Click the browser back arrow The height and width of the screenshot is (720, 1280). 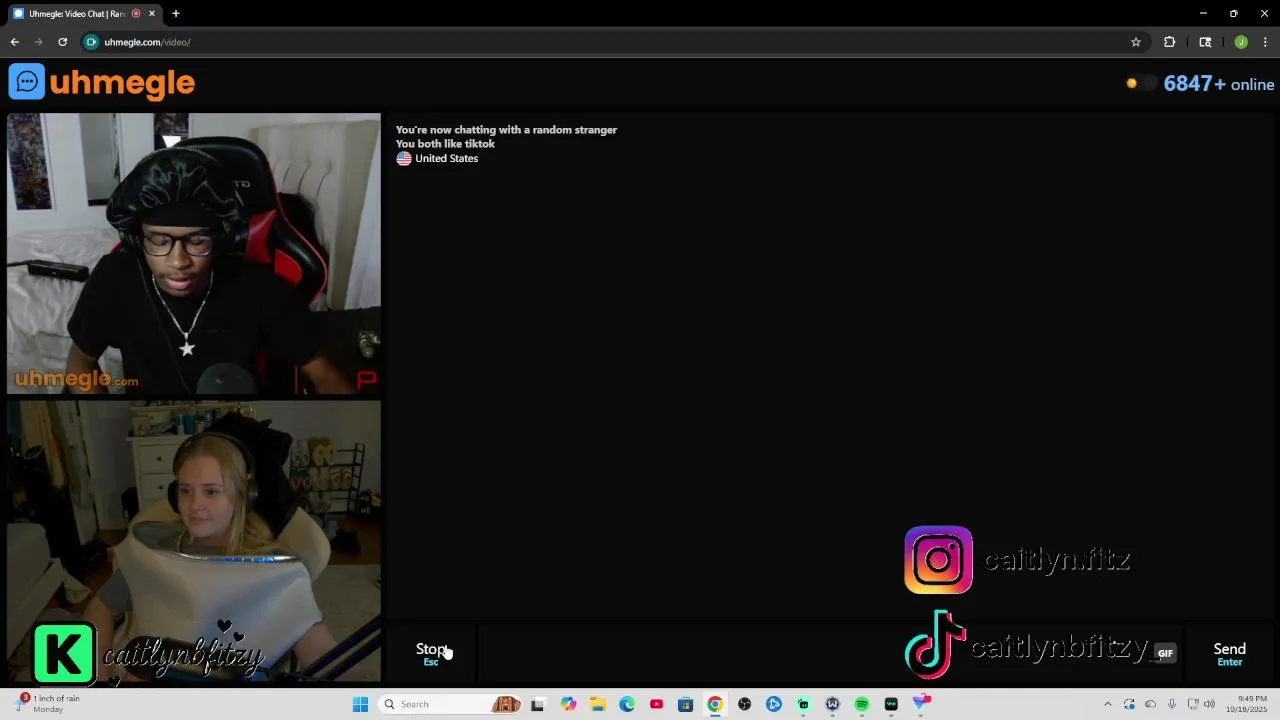pyautogui.click(x=14, y=42)
